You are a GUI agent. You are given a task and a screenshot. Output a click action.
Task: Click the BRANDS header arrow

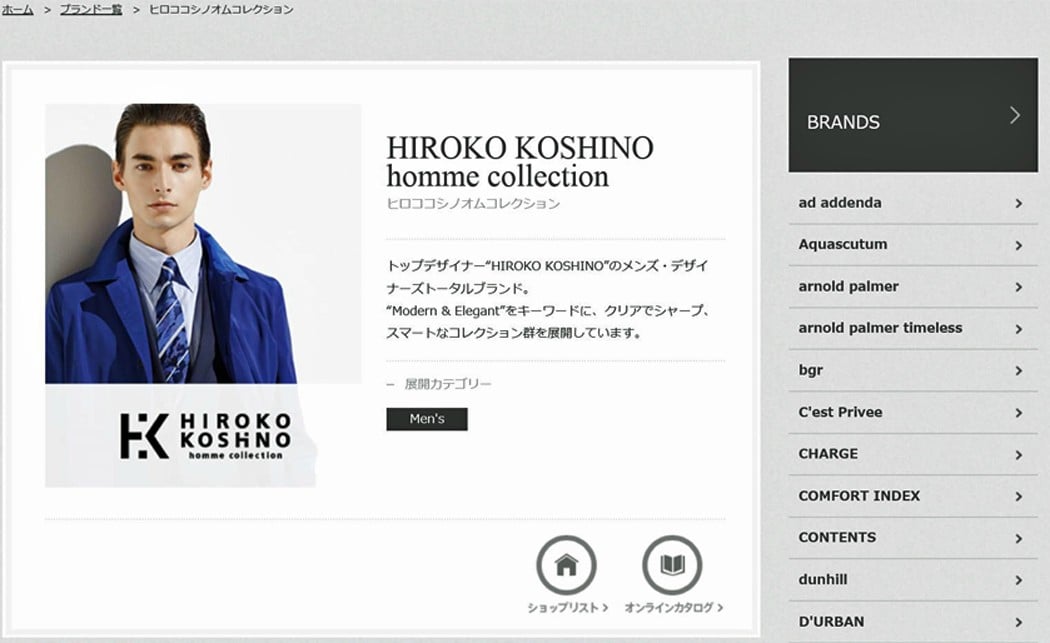point(1015,115)
